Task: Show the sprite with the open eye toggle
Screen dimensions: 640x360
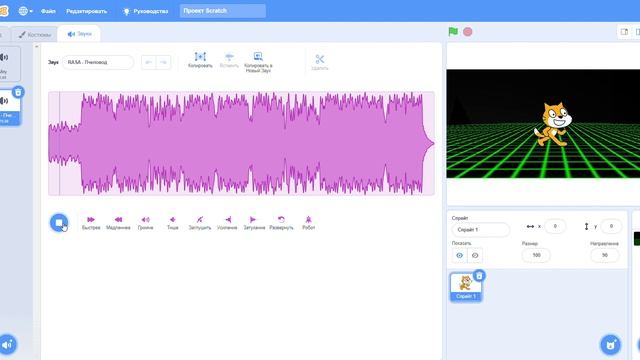Action: coord(460,256)
